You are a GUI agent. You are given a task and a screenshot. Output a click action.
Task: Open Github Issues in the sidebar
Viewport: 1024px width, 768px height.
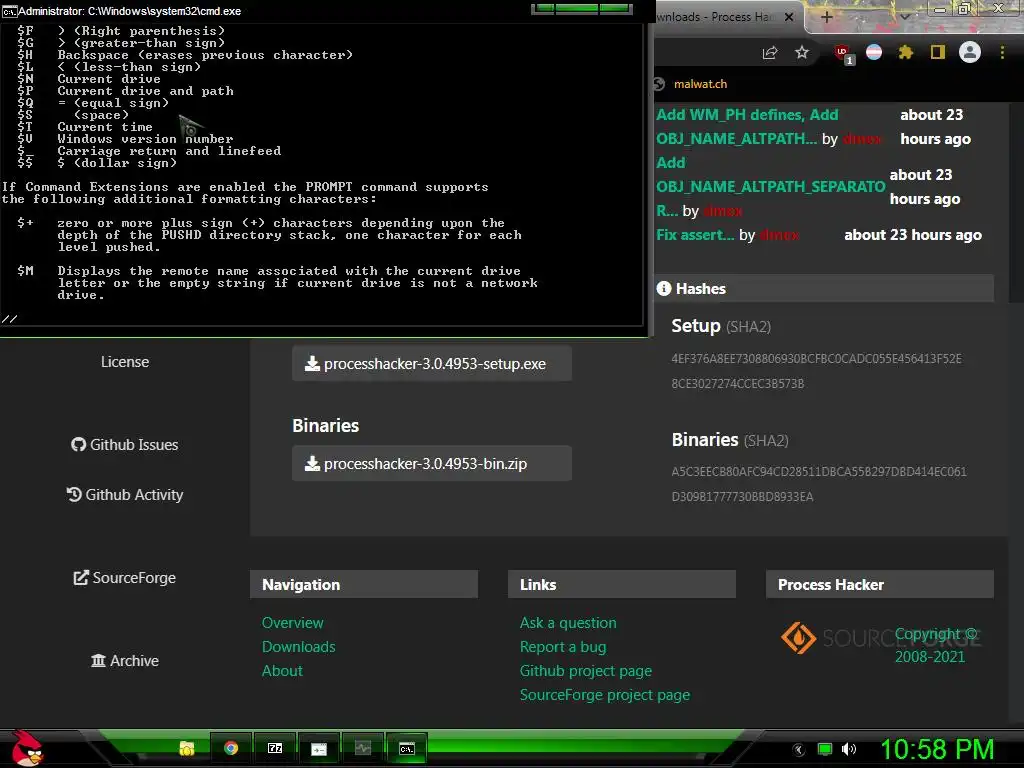(x=124, y=445)
